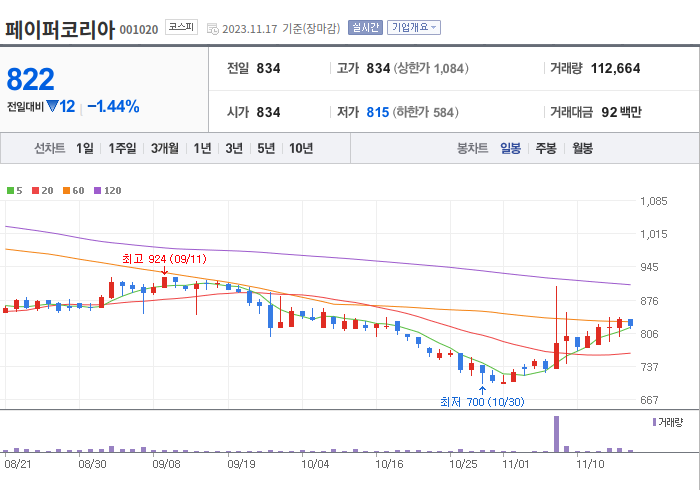Click the 1,085 price axis label
This screenshot has height=490, width=700.
tap(654, 201)
